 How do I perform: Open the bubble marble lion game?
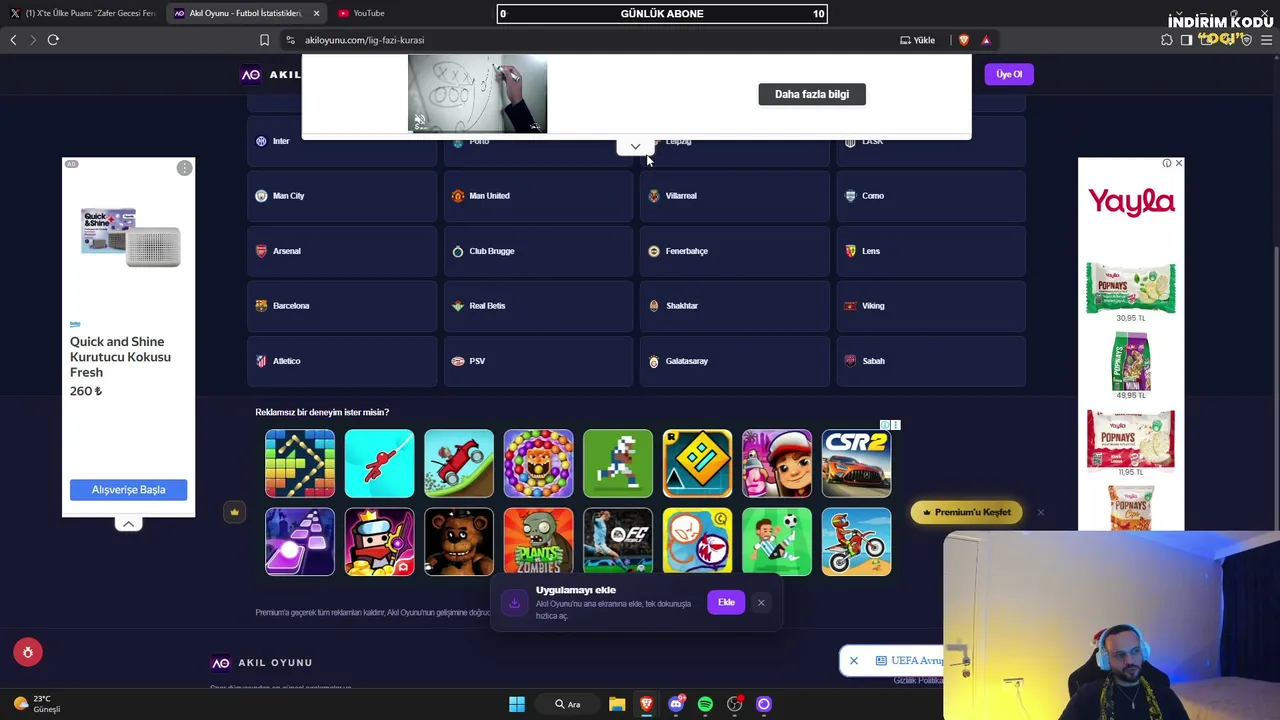pyautogui.click(x=538, y=463)
